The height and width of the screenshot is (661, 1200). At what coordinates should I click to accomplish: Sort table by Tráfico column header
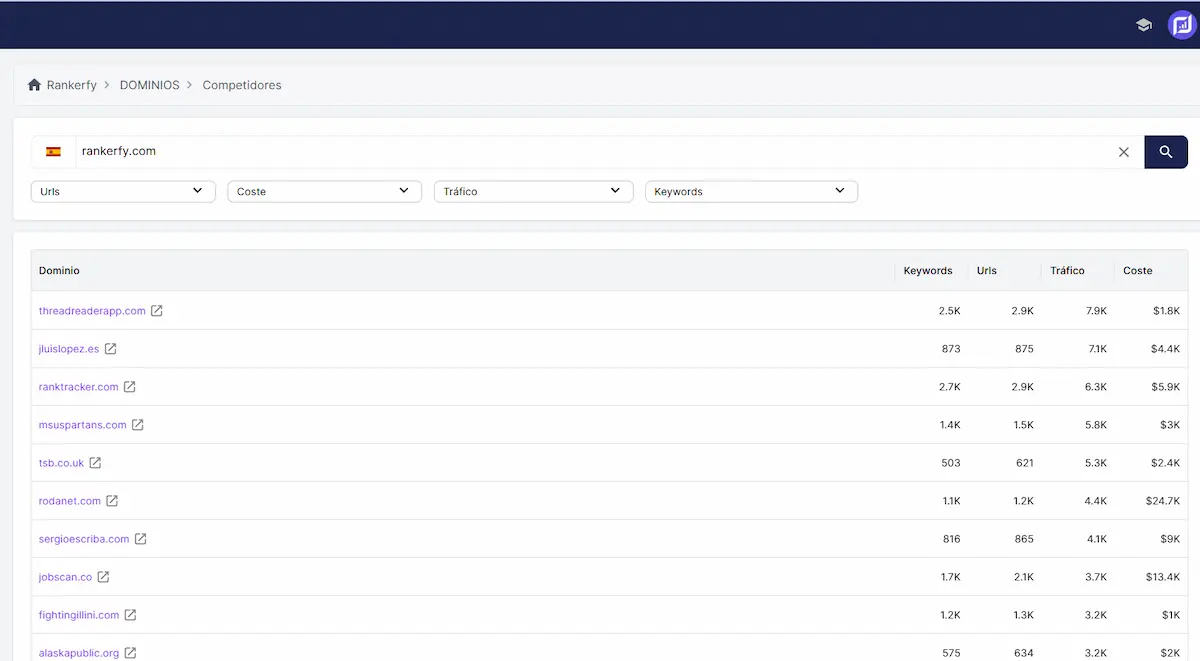tap(1067, 271)
